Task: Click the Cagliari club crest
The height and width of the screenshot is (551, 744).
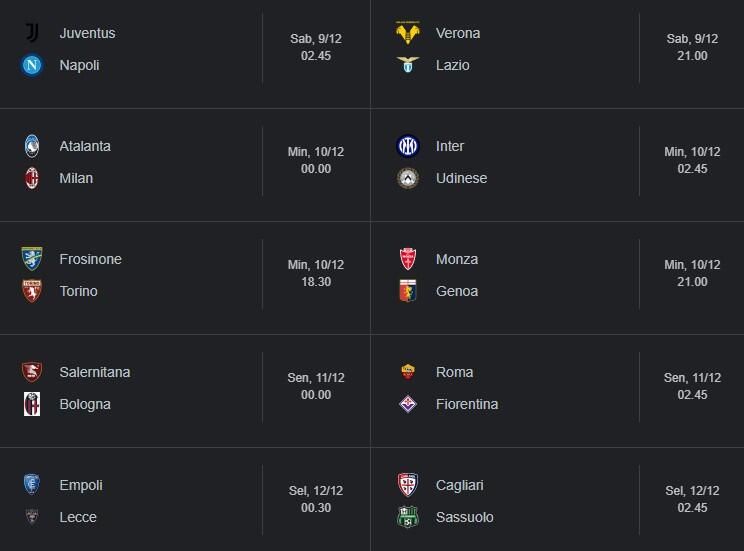Action: 407,485
